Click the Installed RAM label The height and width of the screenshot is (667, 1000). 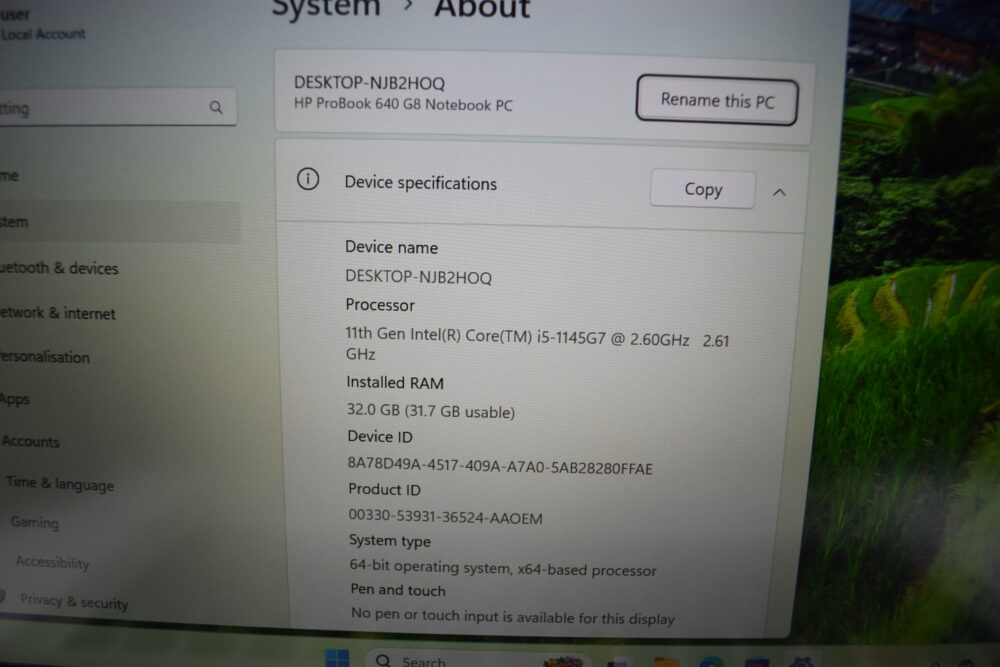(x=395, y=383)
